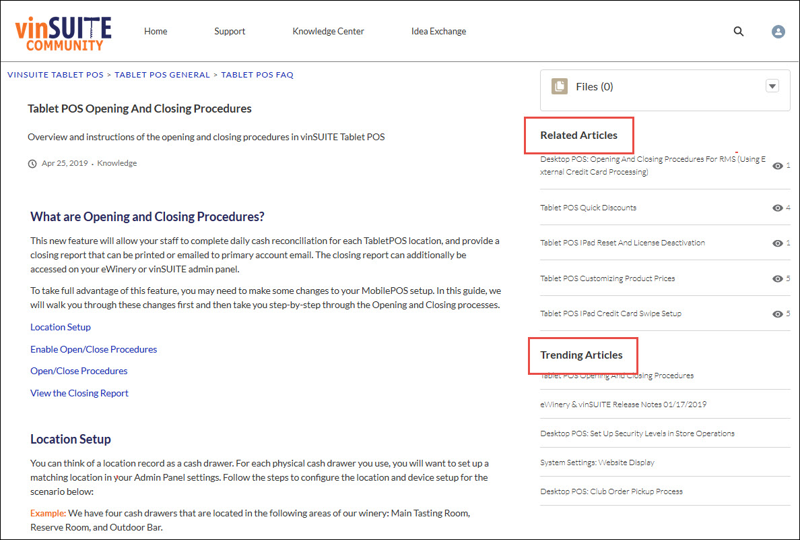Open the Knowledge Center menu

(x=328, y=31)
